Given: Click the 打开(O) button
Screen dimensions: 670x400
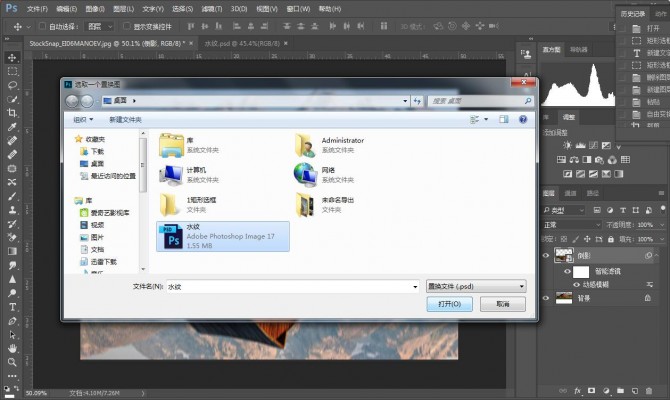Looking at the screenshot, I should 450,304.
